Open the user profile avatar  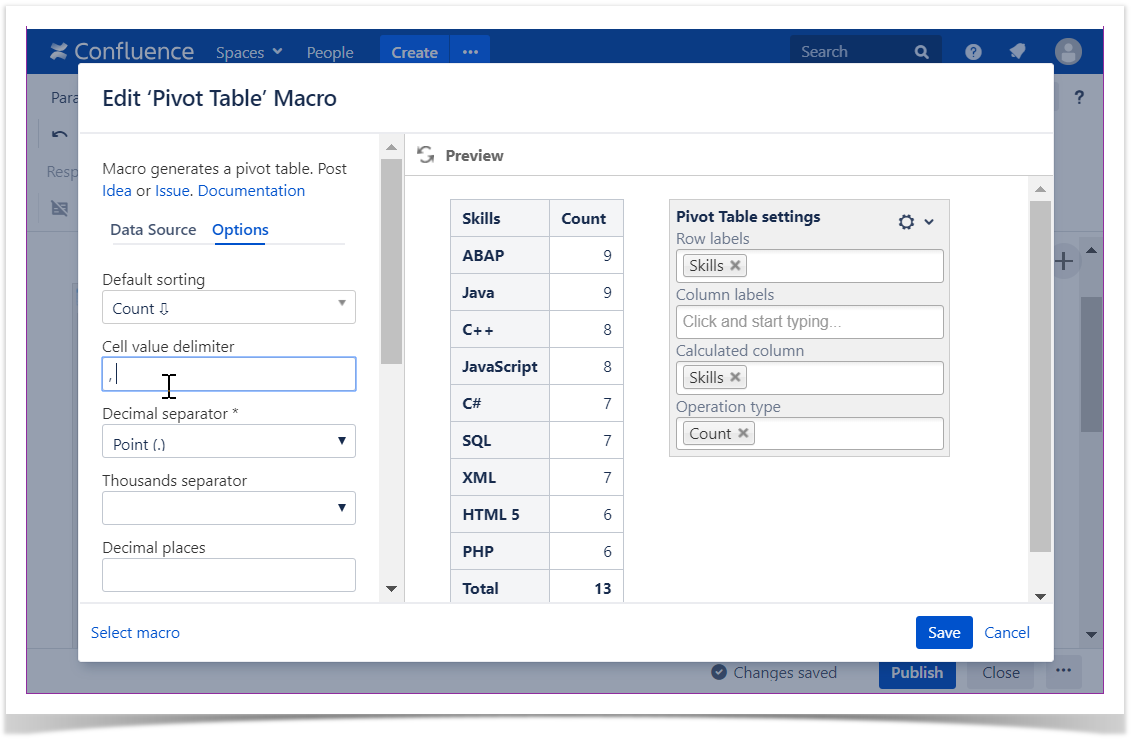[1068, 52]
